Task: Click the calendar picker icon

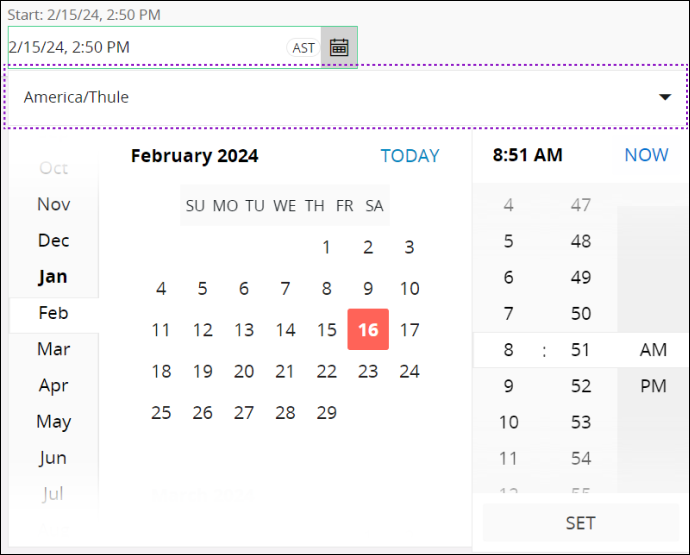Action: coord(339,47)
